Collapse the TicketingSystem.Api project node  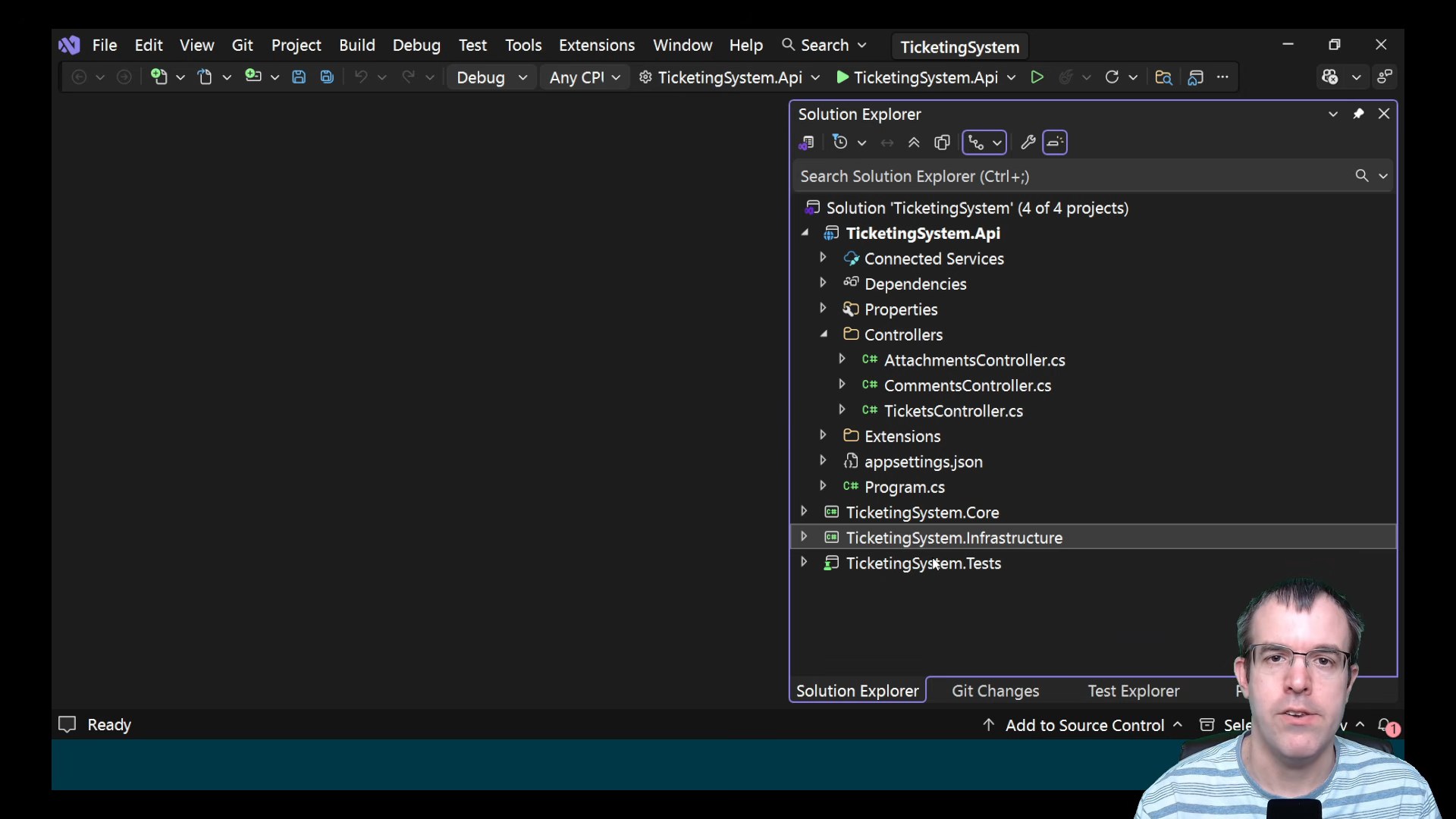[x=805, y=233]
